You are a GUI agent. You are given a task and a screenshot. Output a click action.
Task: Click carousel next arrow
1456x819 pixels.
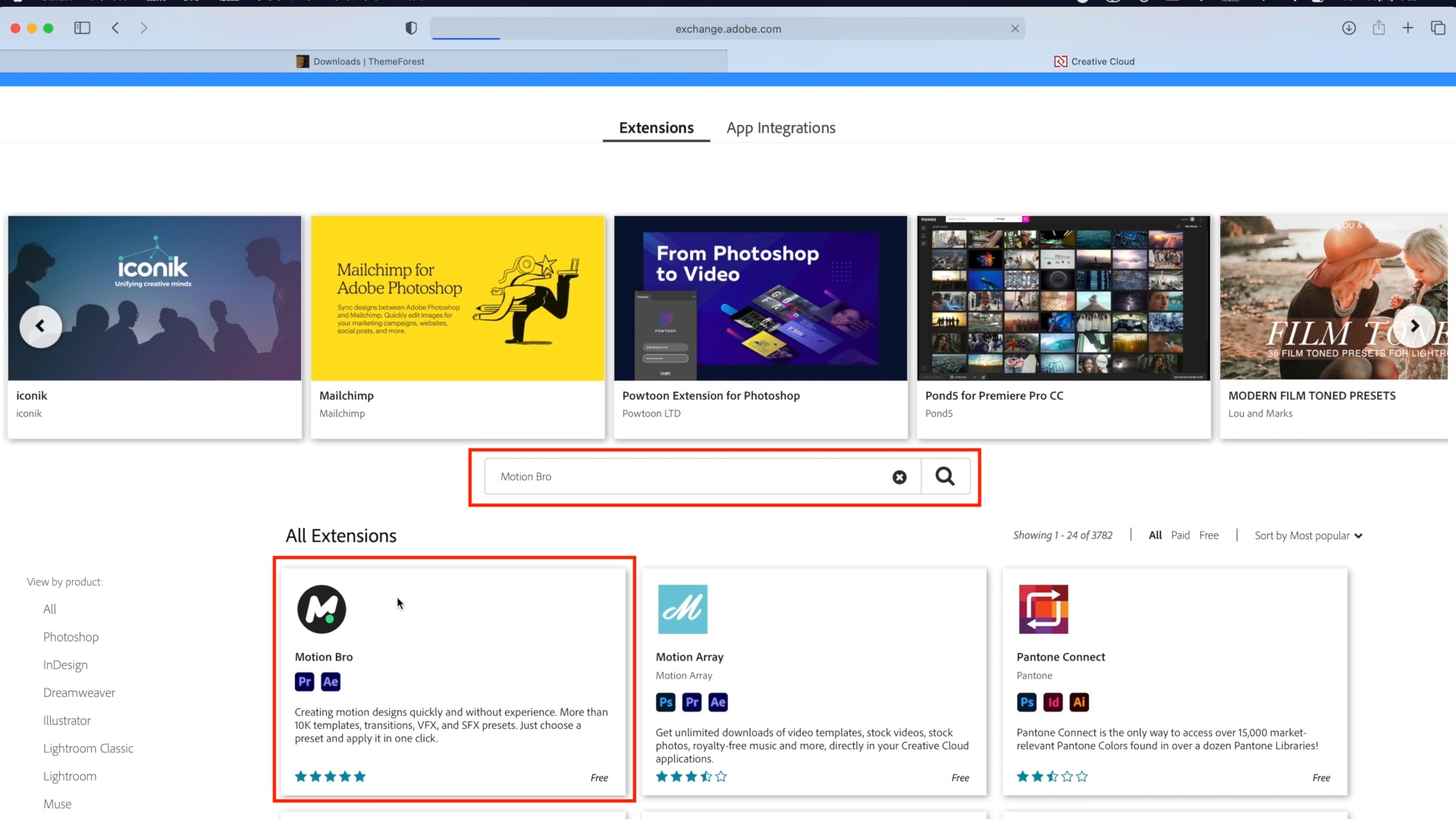tap(1414, 326)
